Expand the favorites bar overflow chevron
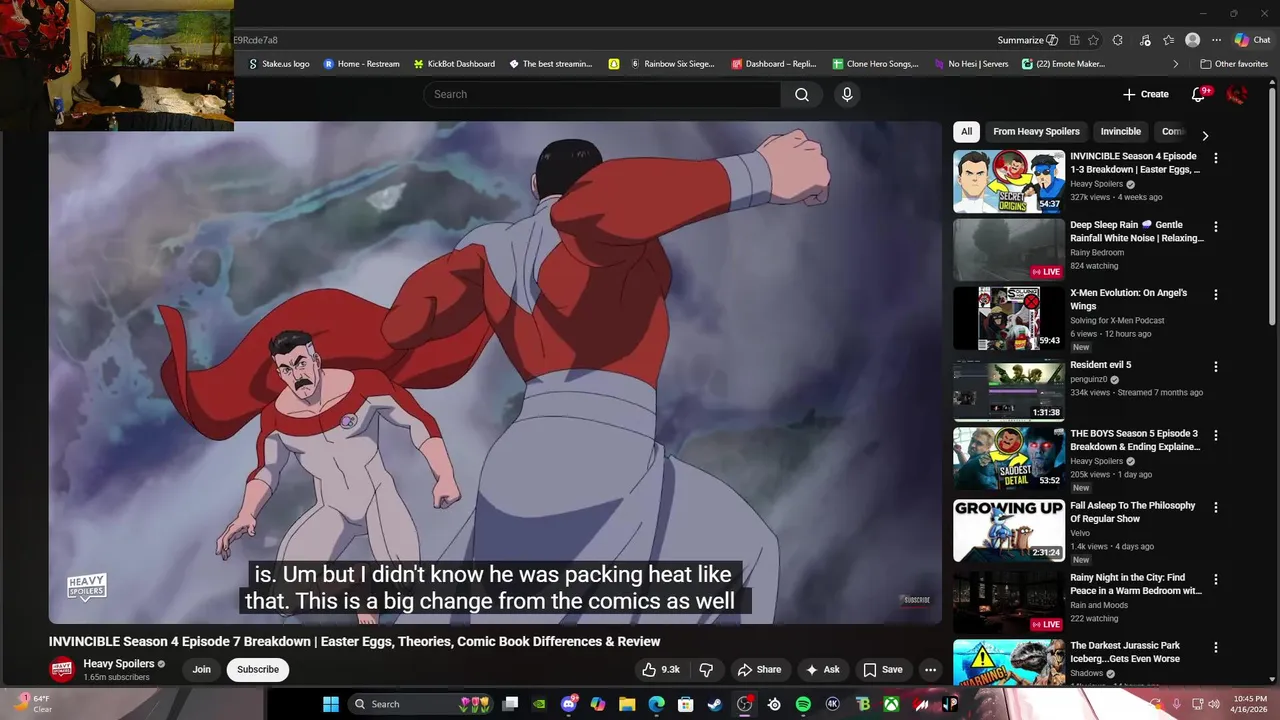This screenshot has height=720, width=1280. click(x=1176, y=64)
